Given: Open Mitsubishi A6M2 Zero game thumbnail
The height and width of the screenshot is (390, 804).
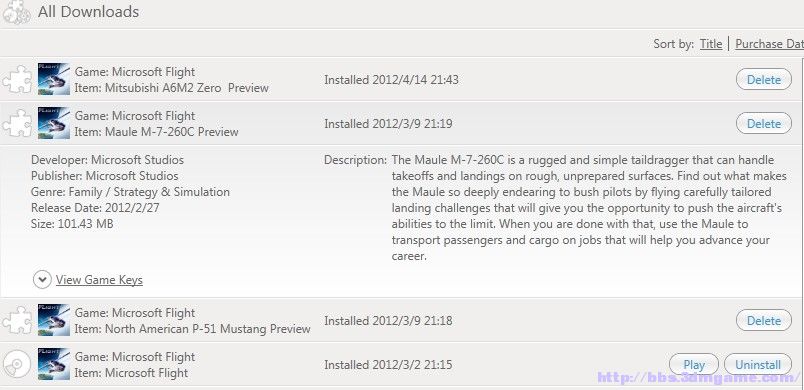Looking at the screenshot, I should click(54, 79).
